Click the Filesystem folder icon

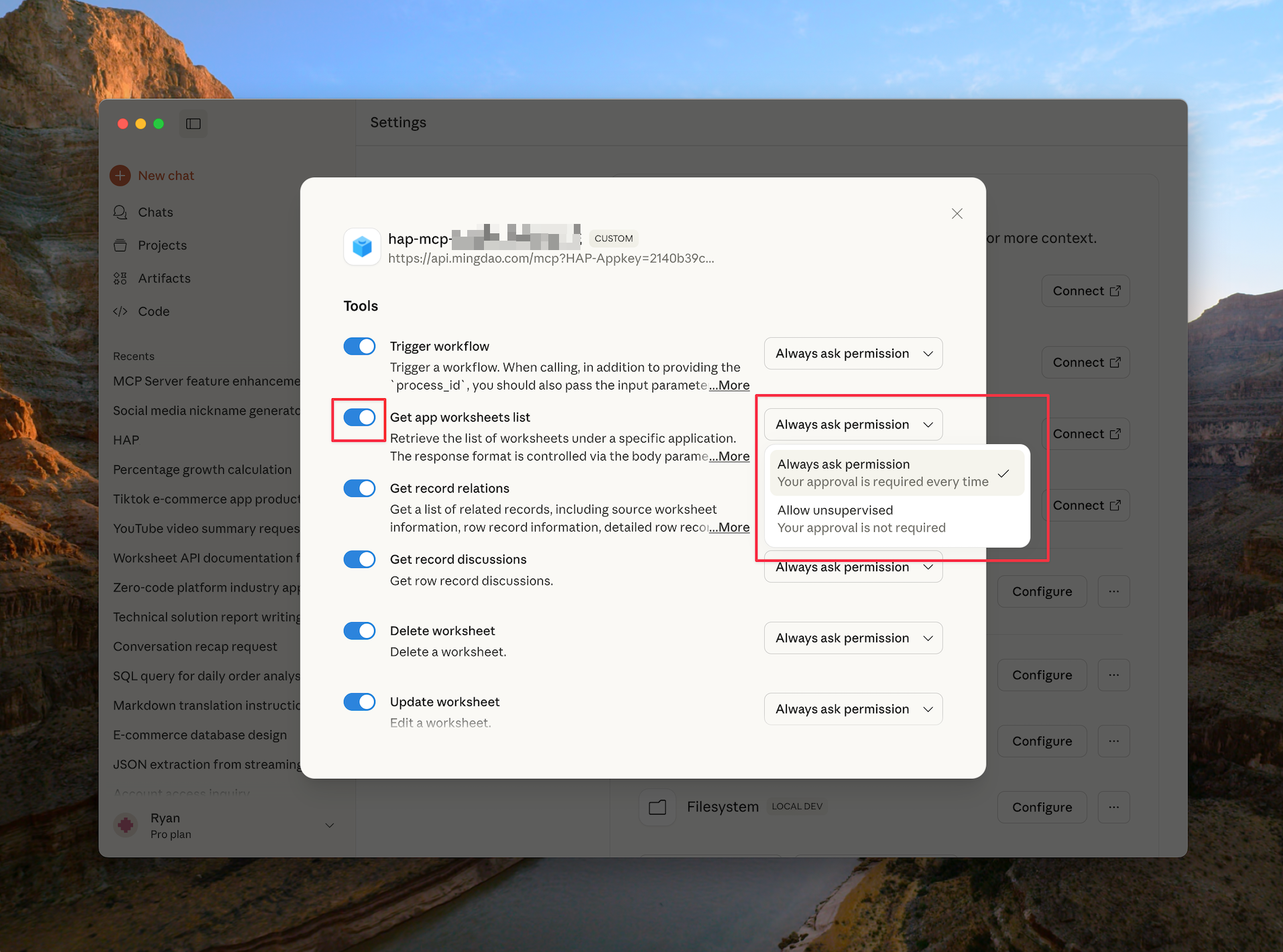(x=657, y=807)
